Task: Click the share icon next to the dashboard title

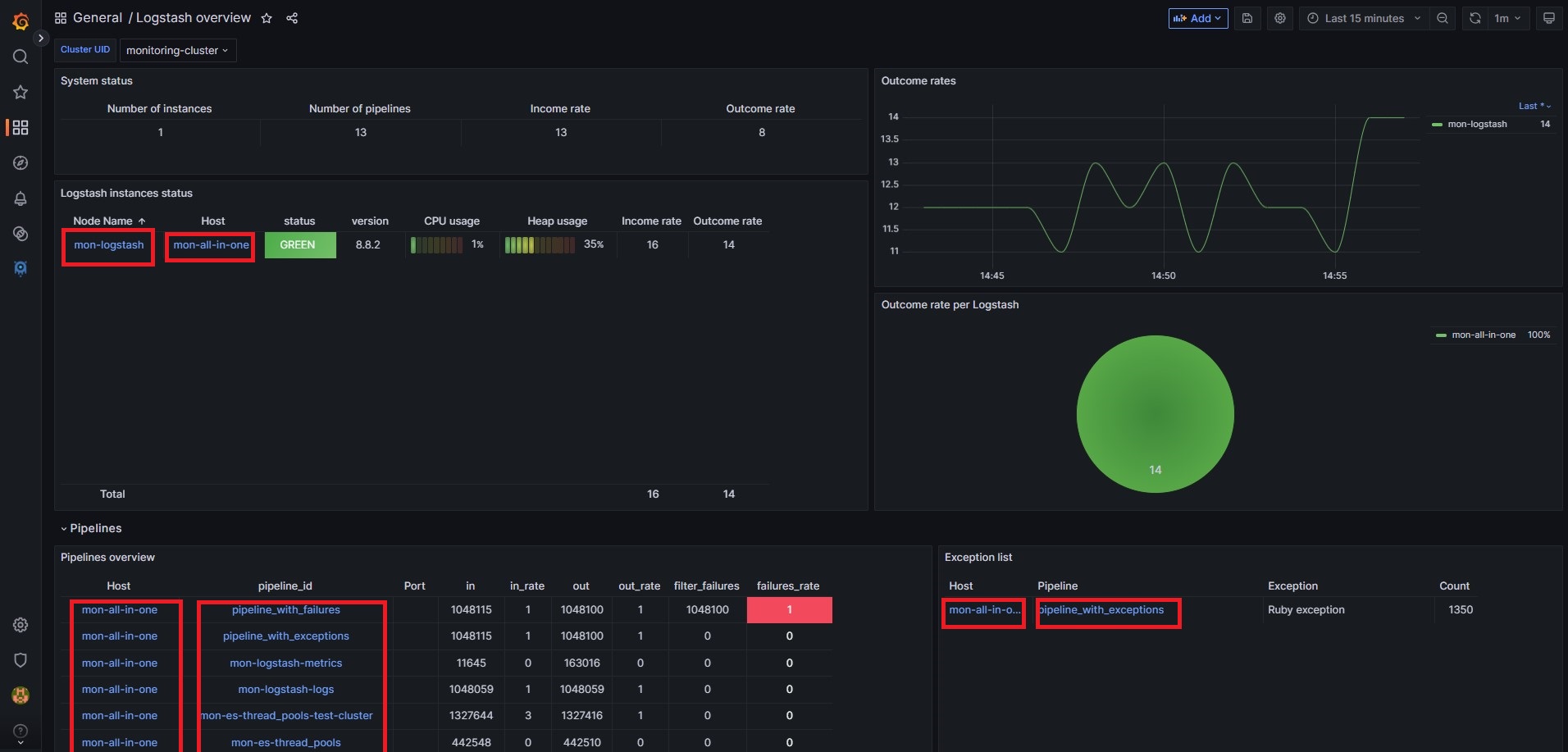Action: pyautogui.click(x=292, y=17)
